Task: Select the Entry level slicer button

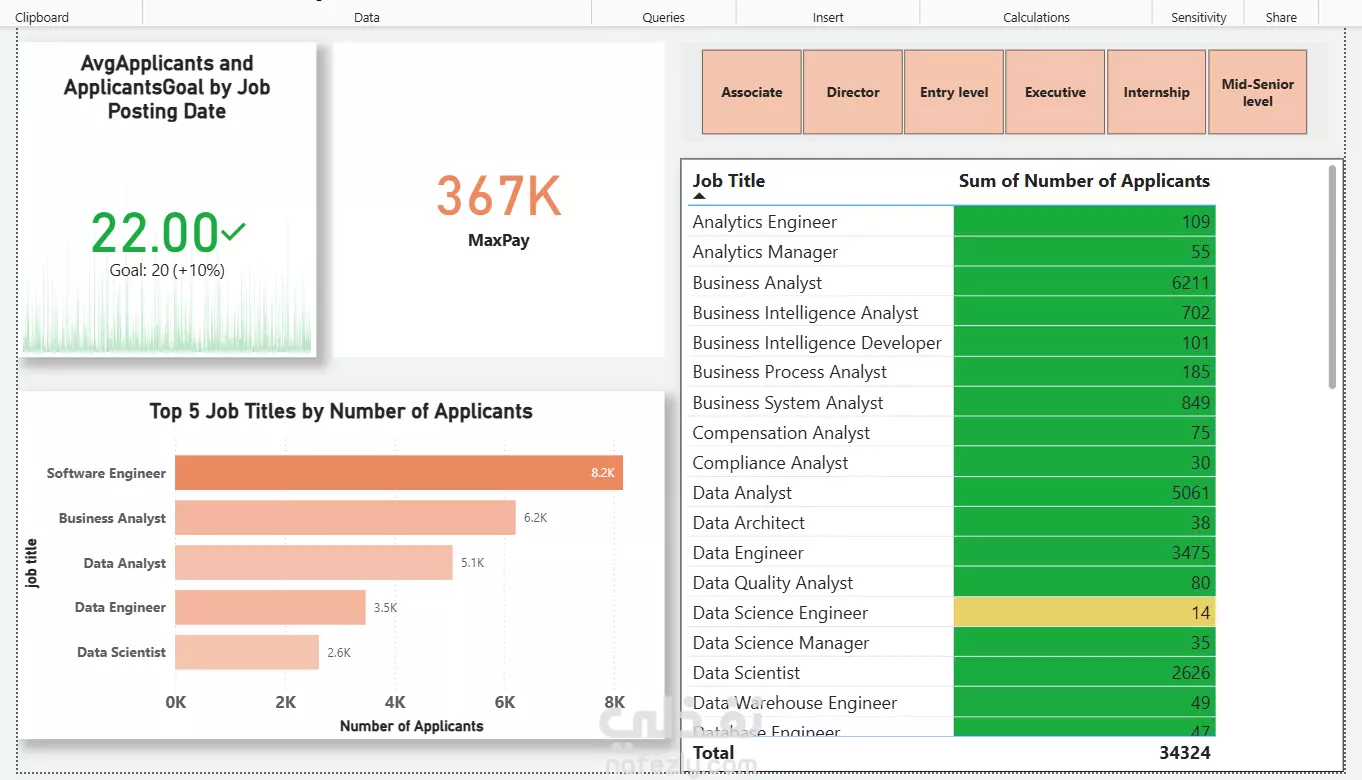Action: pos(954,92)
